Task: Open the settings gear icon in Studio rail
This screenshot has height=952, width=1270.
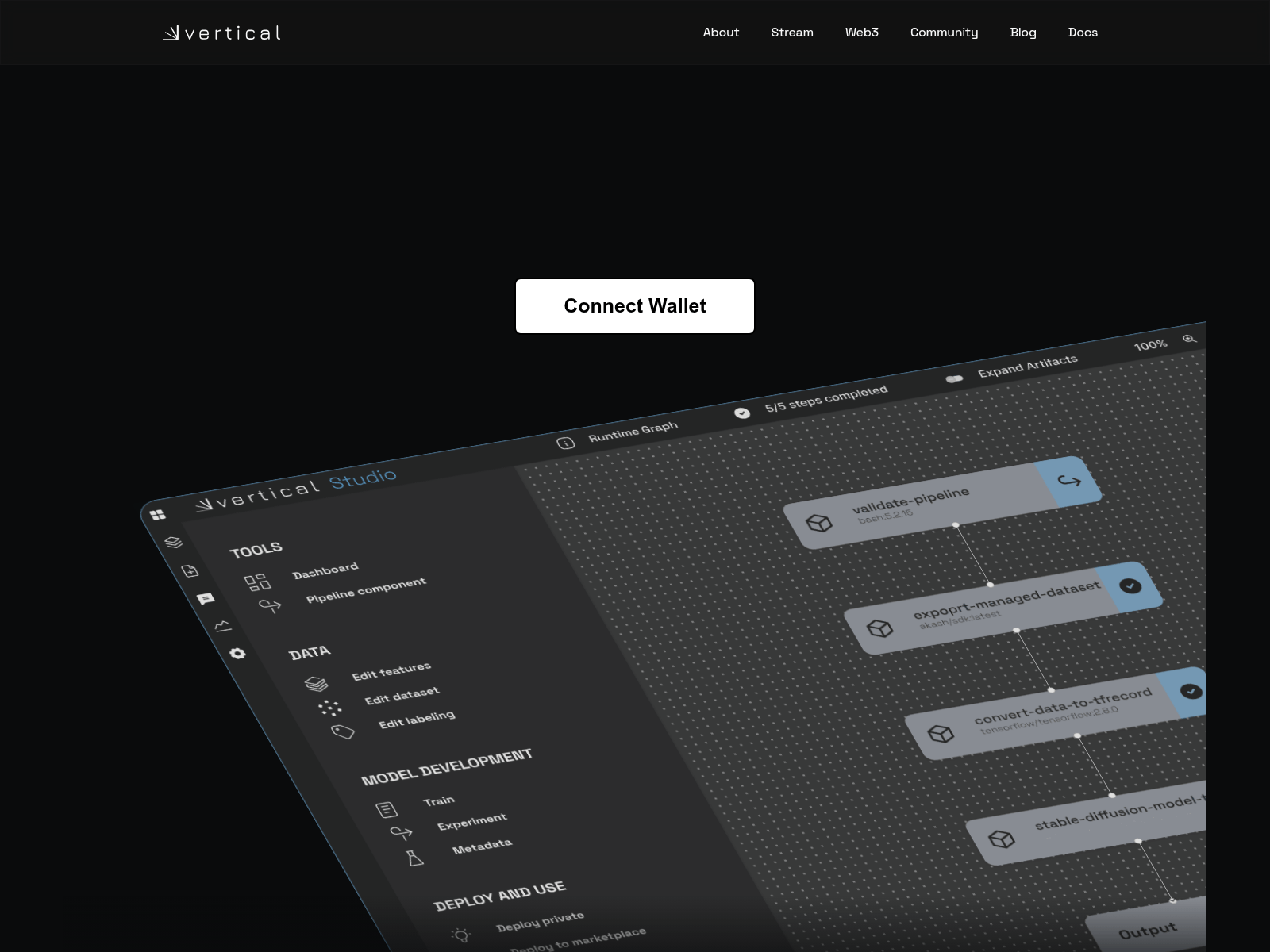Action: (237, 653)
